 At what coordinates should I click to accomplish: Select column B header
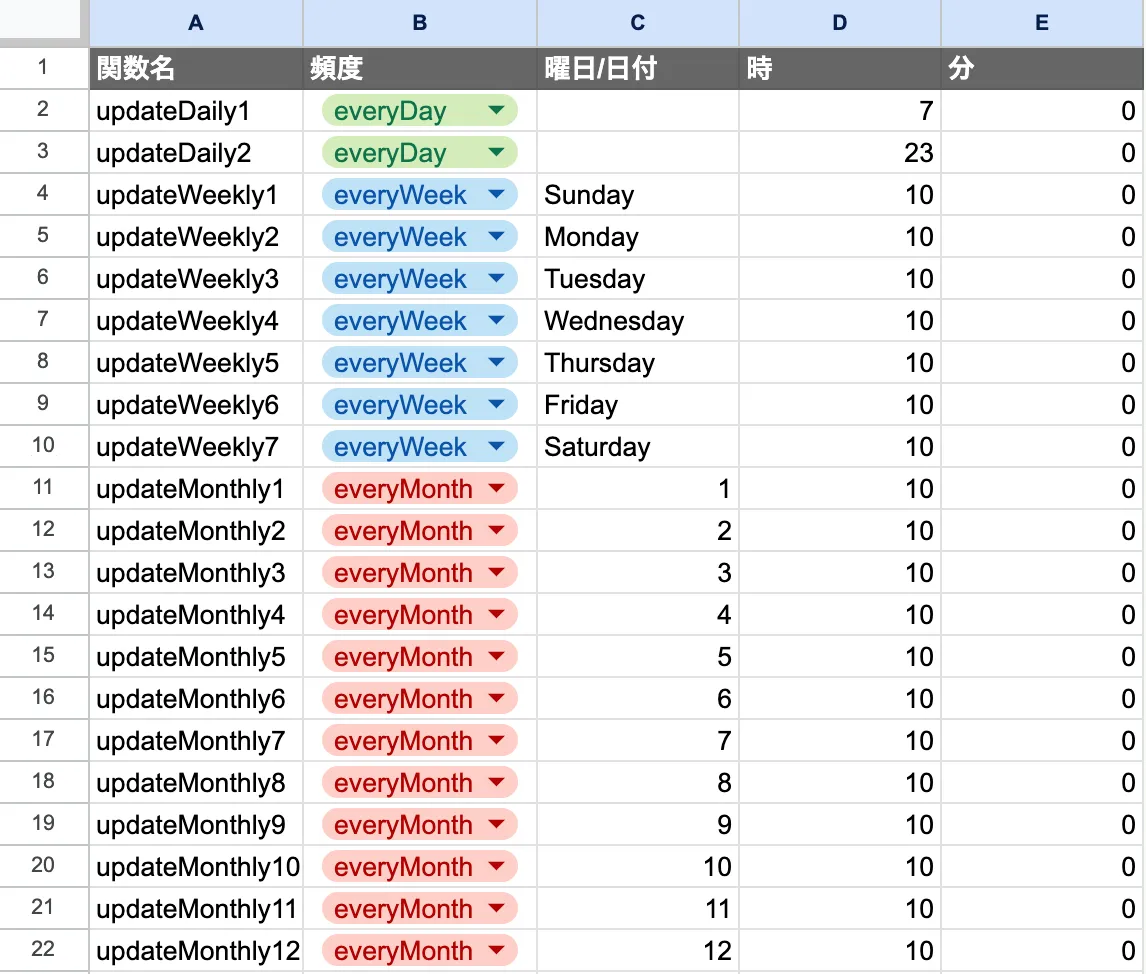[420, 23]
